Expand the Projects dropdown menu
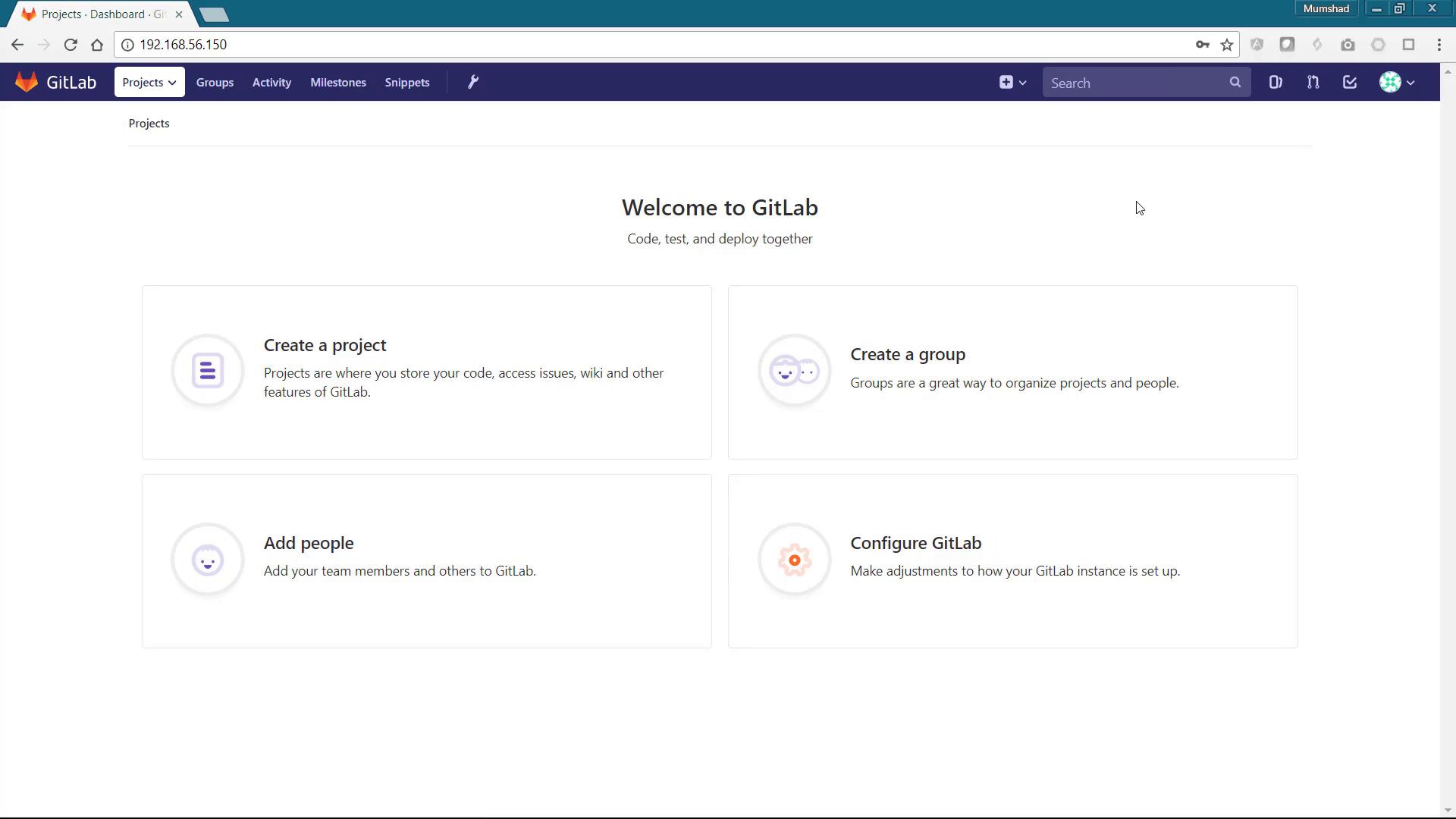The height and width of the screenshot is (819, 1456). pos(149,82)
